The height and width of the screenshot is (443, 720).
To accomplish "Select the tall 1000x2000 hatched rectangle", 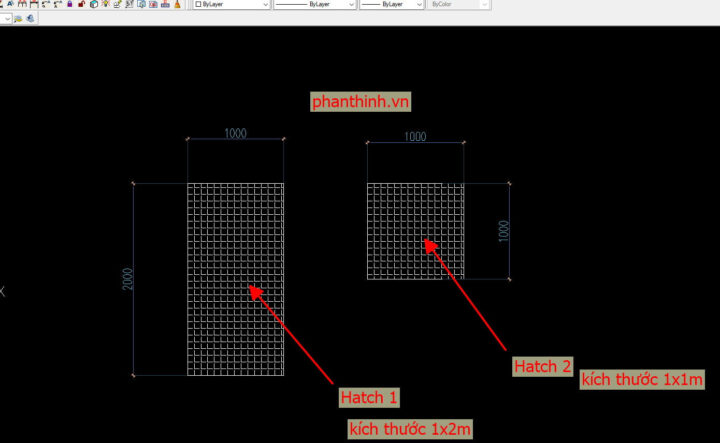I will pyautogui.click(x=236, y=279).
